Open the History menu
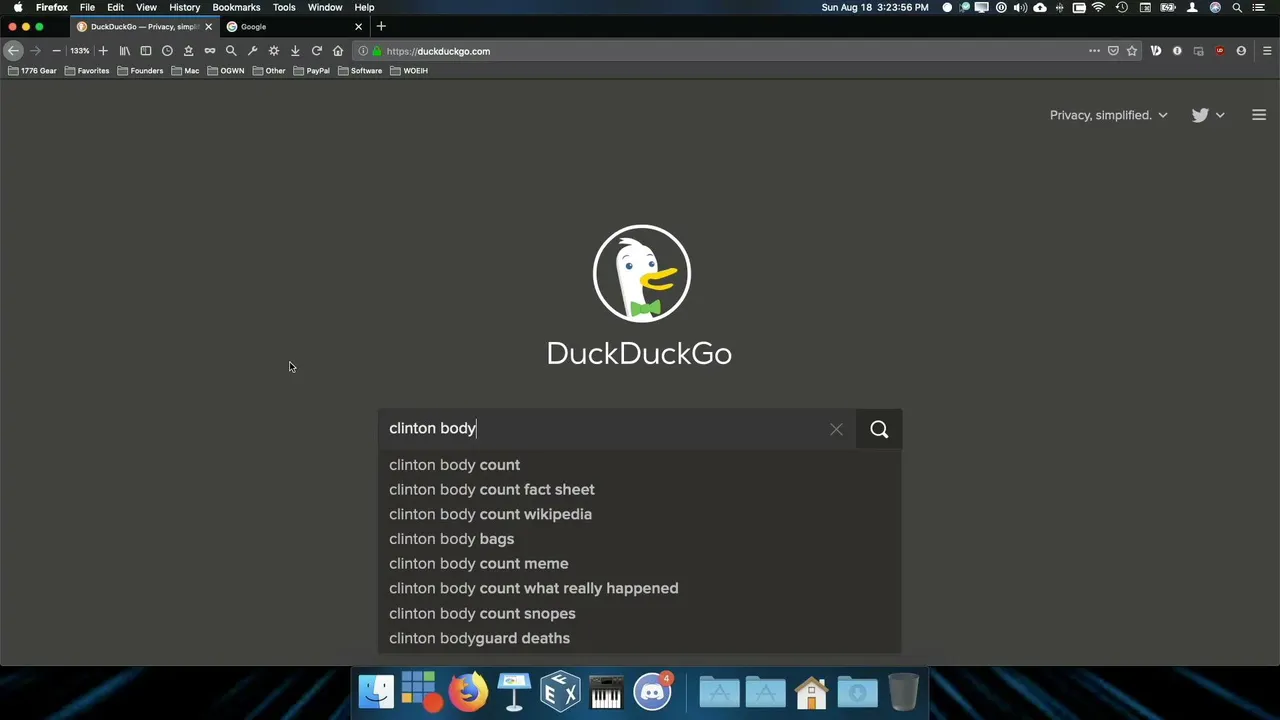The height and width of the screenshot is (720, 1280). 184,7
